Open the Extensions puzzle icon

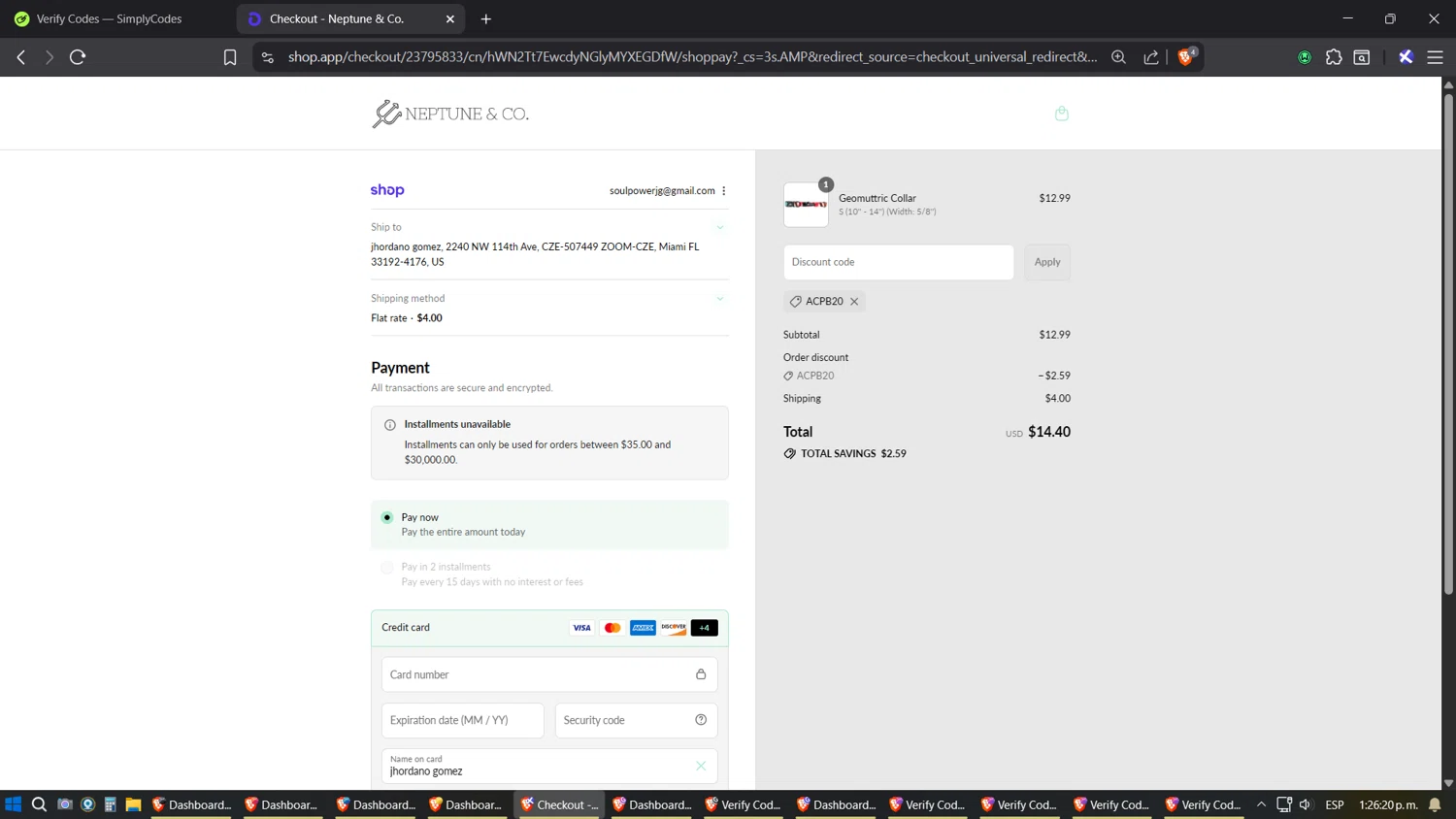1334,57
